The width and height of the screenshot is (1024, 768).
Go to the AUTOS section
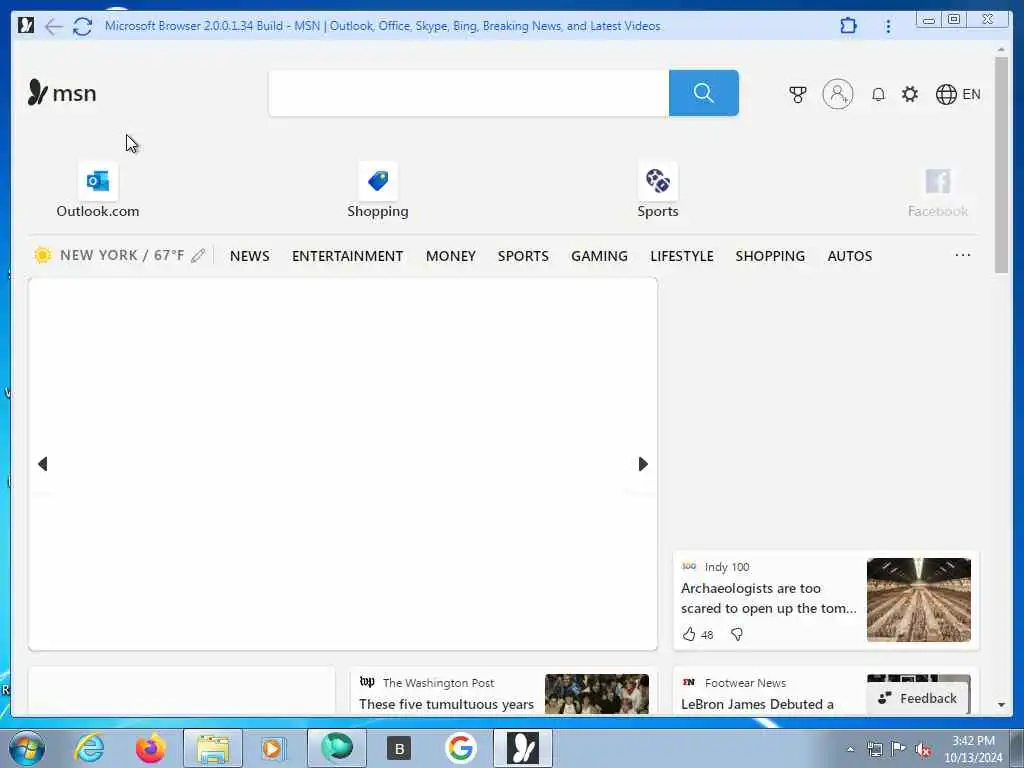coord(850,256)
